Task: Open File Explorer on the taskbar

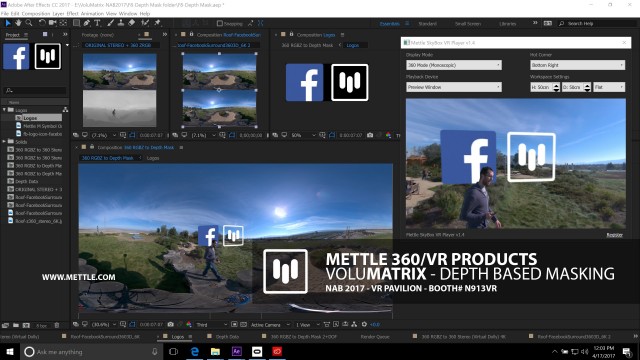Action: [216, 351]
